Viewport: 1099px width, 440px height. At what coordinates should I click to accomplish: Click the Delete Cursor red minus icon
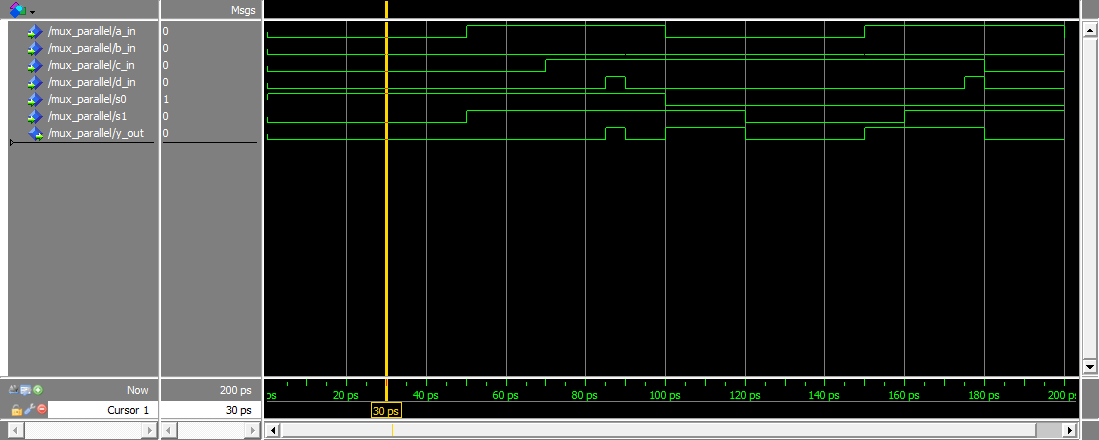click(x=41, y=410)
